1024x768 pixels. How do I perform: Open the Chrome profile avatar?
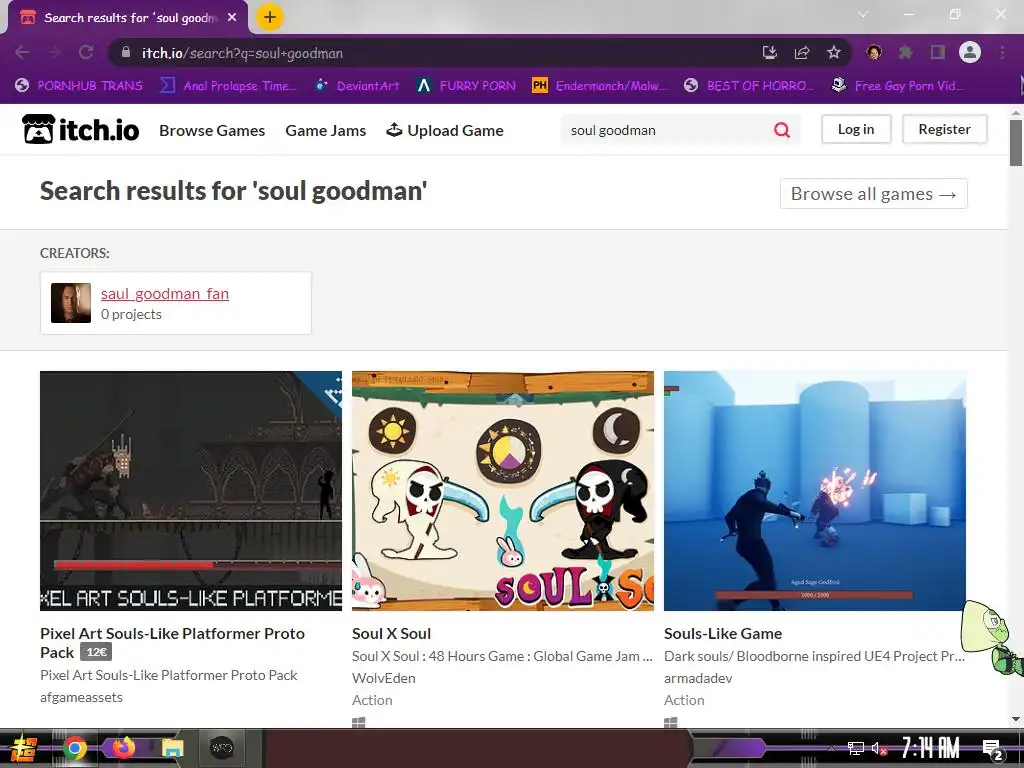(970, 52)
